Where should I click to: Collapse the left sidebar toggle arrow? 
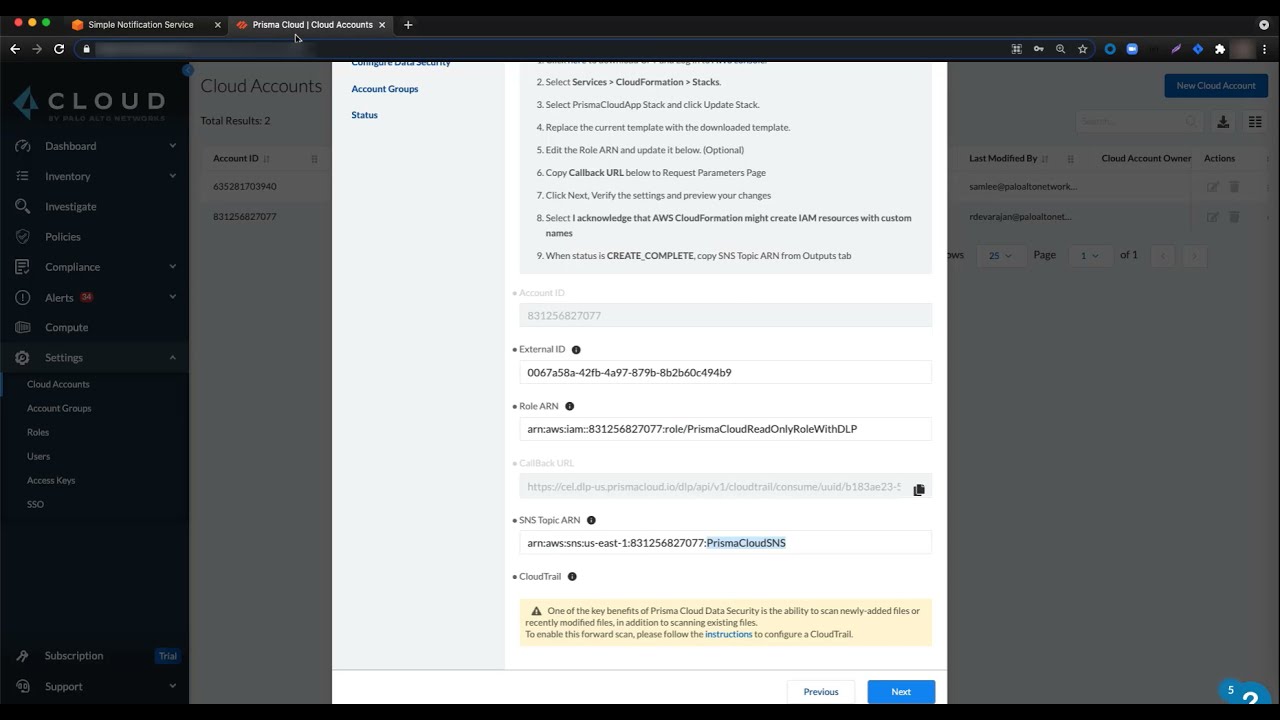point(187,70)
